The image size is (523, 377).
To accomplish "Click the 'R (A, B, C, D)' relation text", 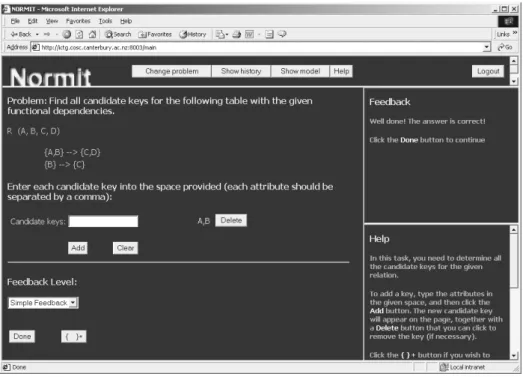I will (x=33, y=131).
